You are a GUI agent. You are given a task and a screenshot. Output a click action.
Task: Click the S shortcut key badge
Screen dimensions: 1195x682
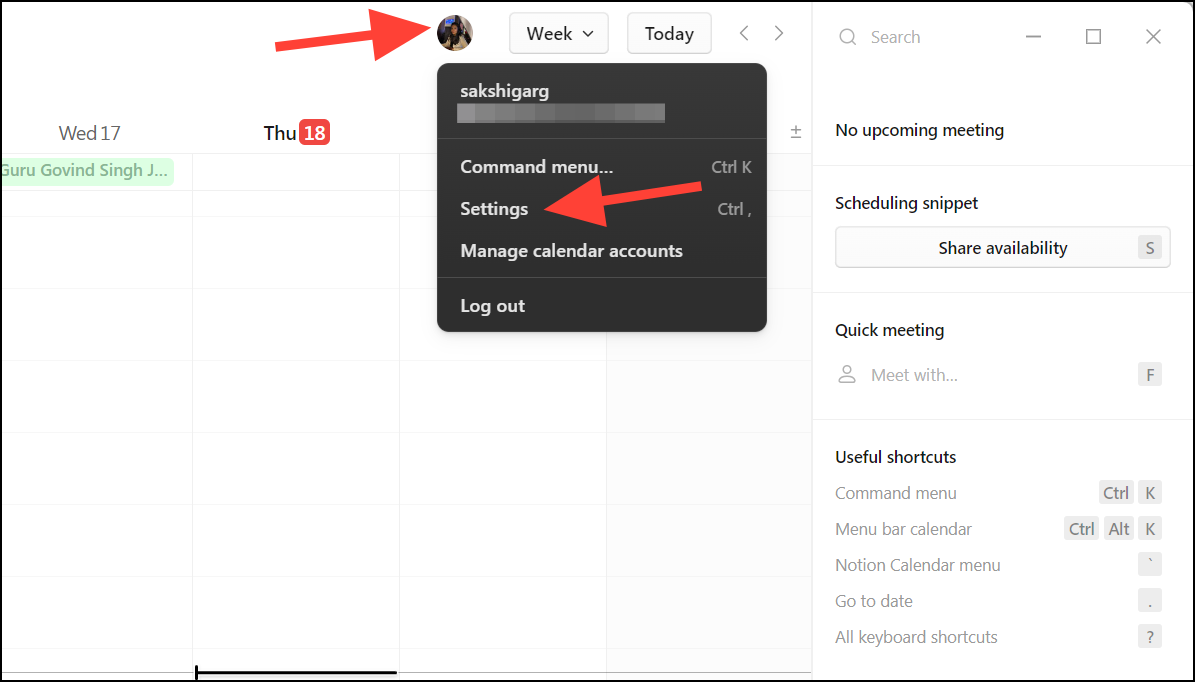point(1149,248)
